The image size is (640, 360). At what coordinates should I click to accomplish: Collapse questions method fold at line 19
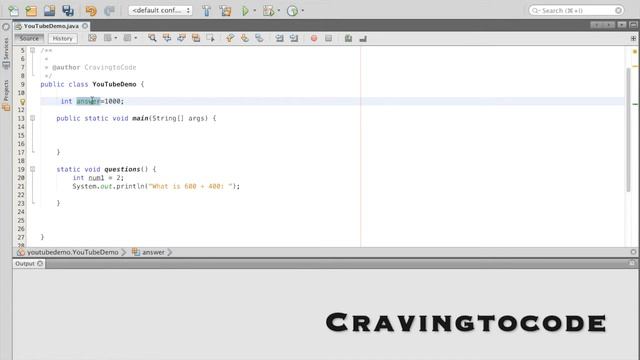[33, 169]
